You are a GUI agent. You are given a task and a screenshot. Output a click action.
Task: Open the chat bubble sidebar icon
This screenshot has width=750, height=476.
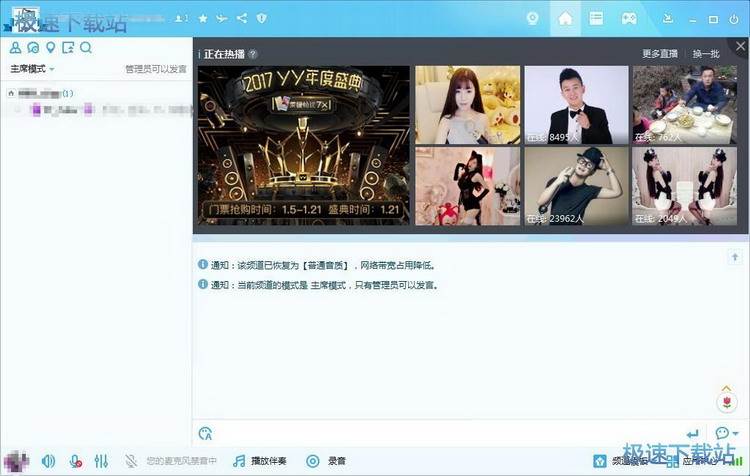pyautogui.click(x=33, y=47)
